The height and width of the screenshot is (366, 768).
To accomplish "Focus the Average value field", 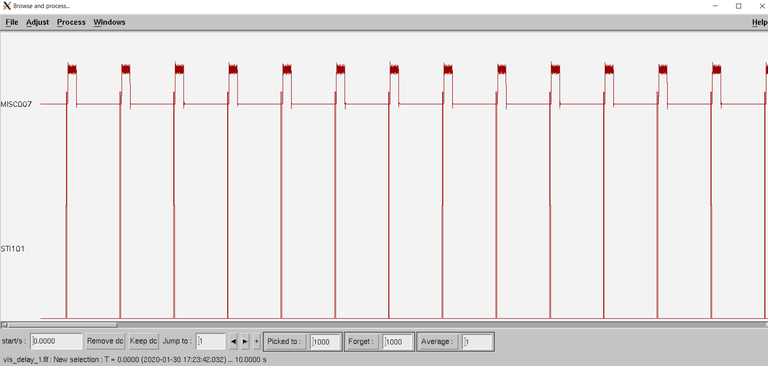I will click(477, 342).
